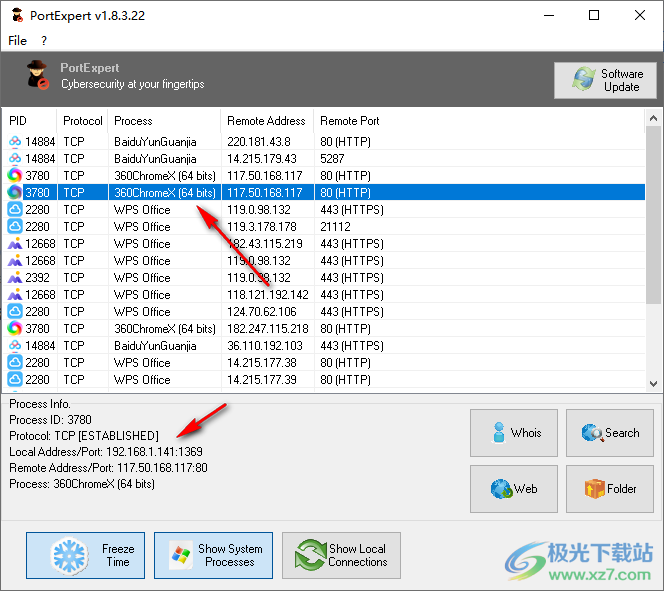Toggle Show Local Connections button
Image resolution: width=664 pixels, height=591 pixels.
pos(341,555)
